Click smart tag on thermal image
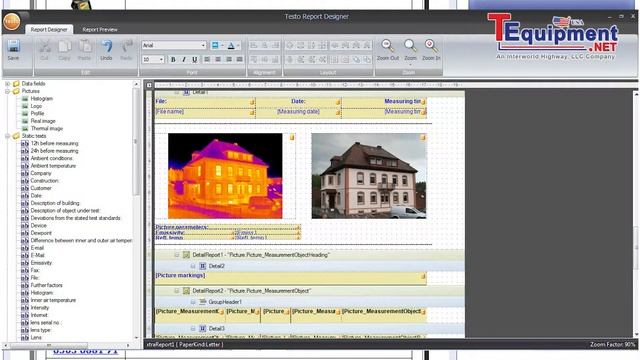 coord(292,137)
